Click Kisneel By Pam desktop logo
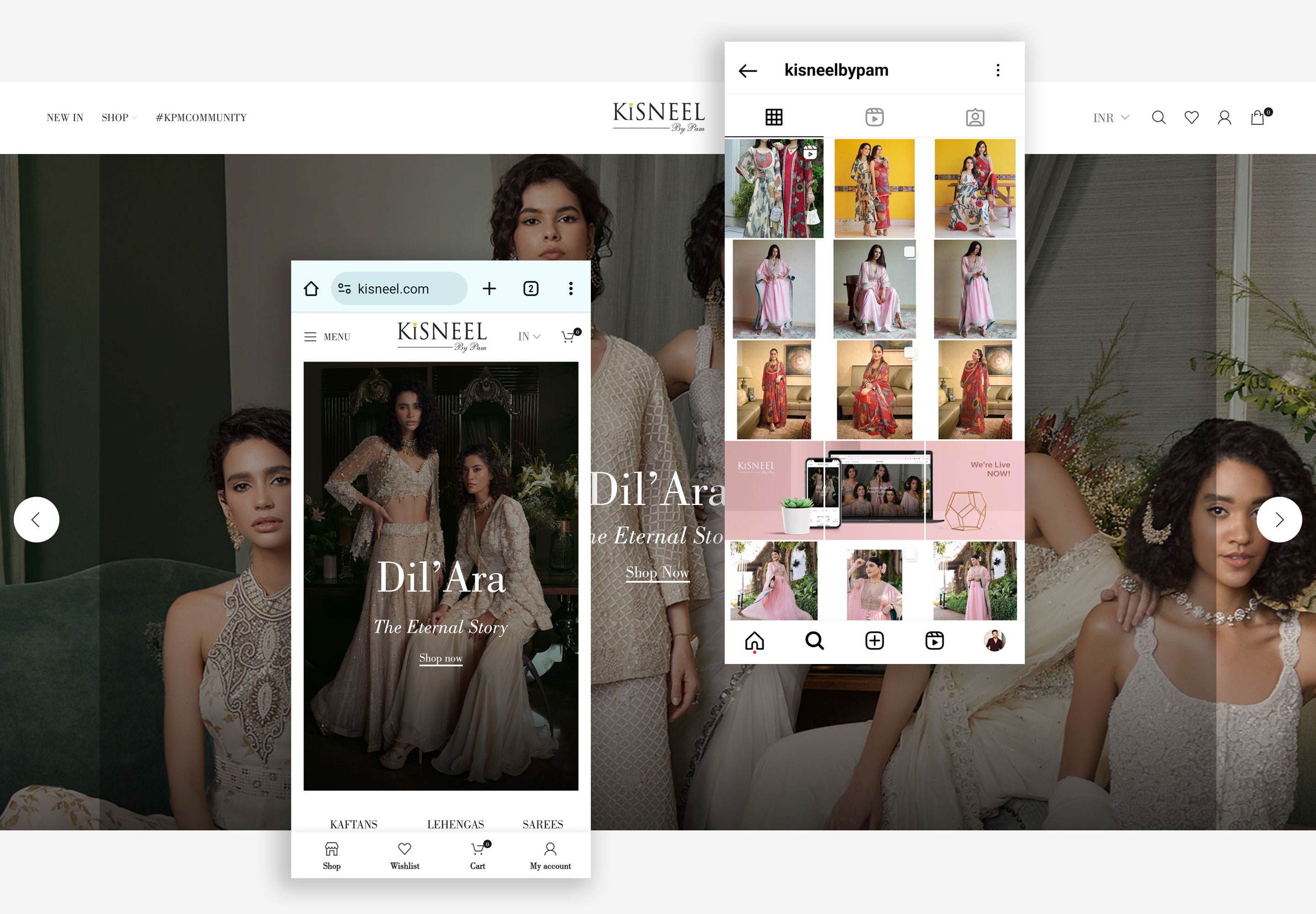Viewport: 1316px width, 914px height. (x=658, y=117)
